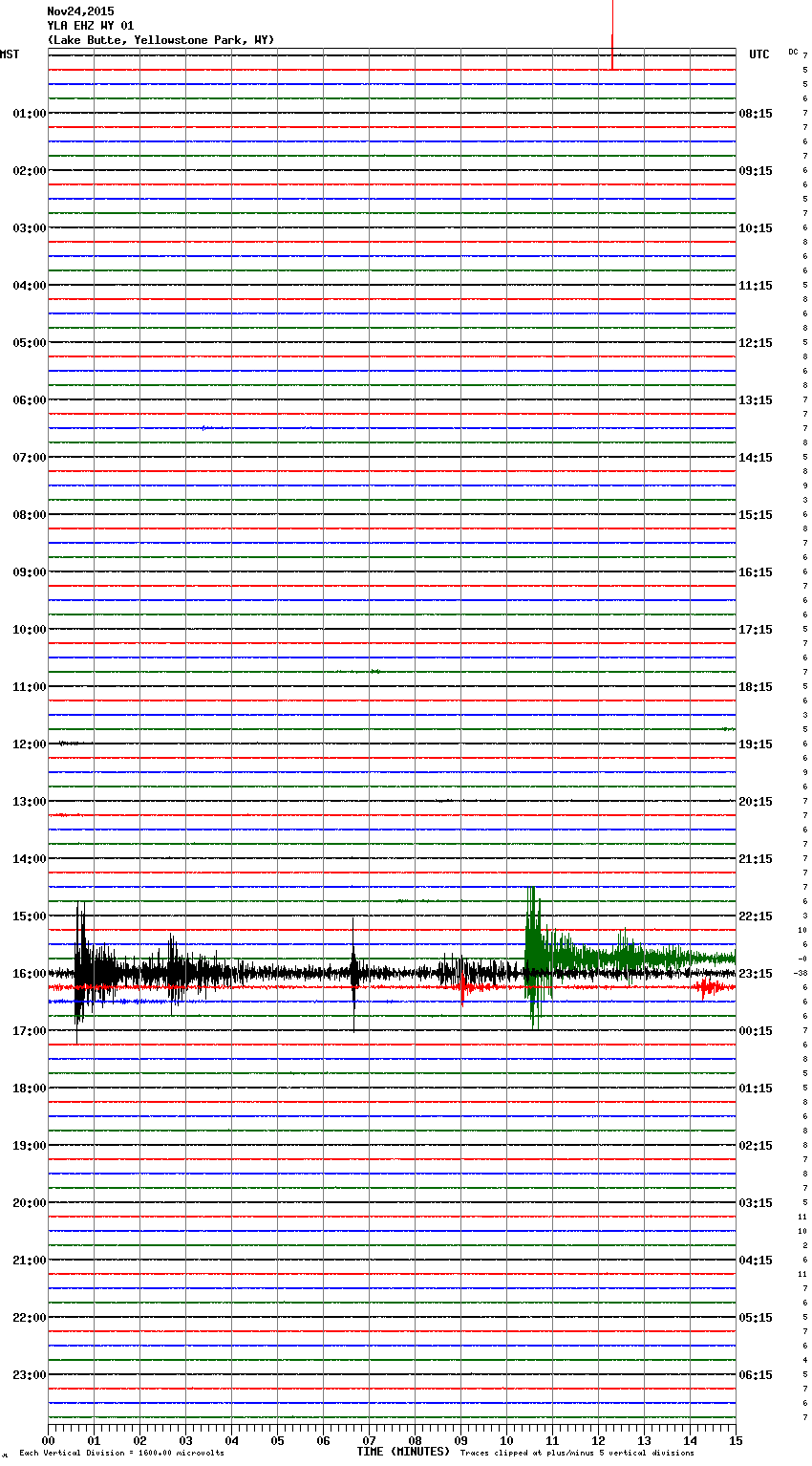Click the 02:15 UTC time label
Image resolution: width=812 pixels, height=1466 pixels.
[756, 1146]
